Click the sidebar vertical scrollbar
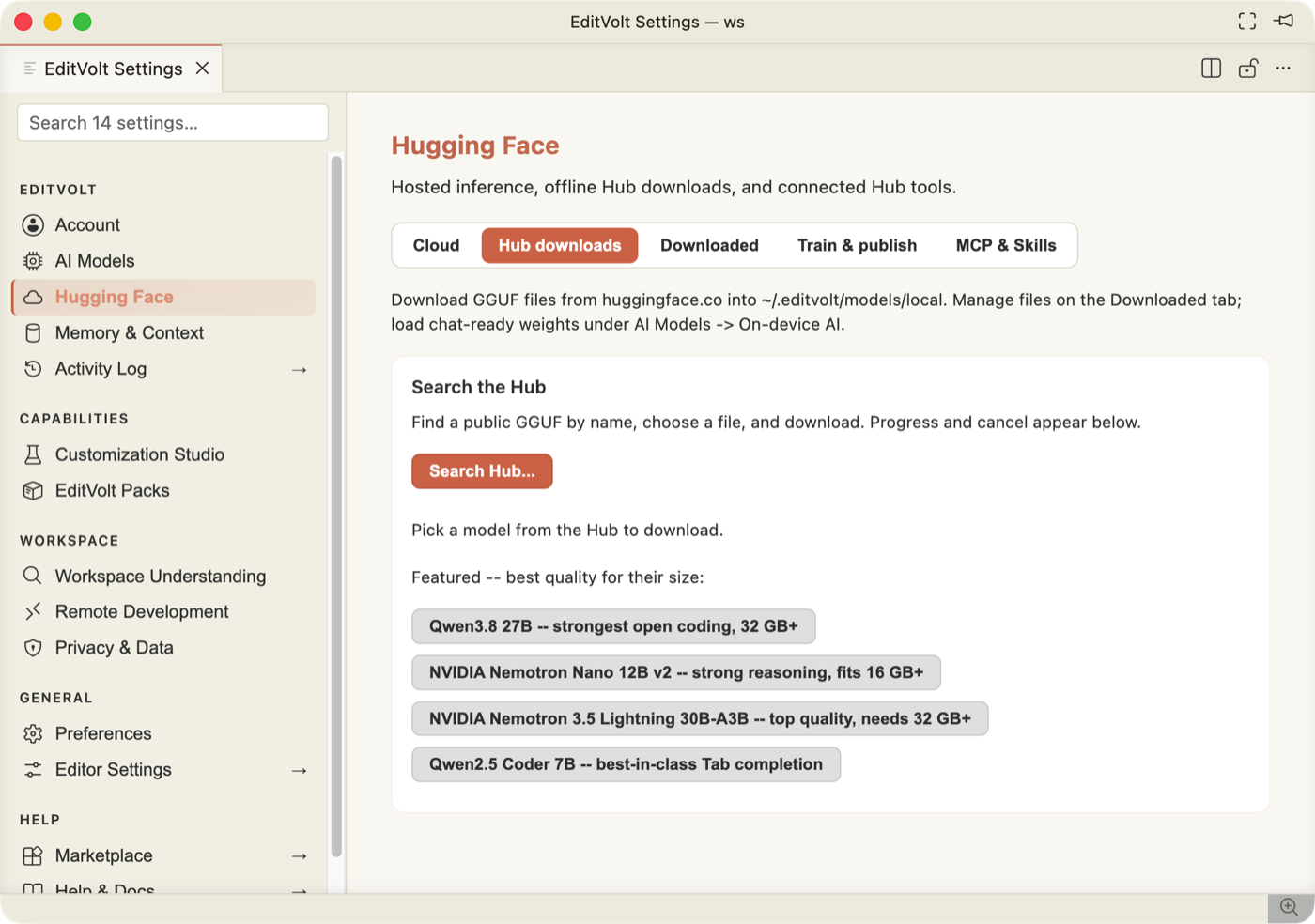Viewport: 1315px width, 924px height. [x=336, y=507]
